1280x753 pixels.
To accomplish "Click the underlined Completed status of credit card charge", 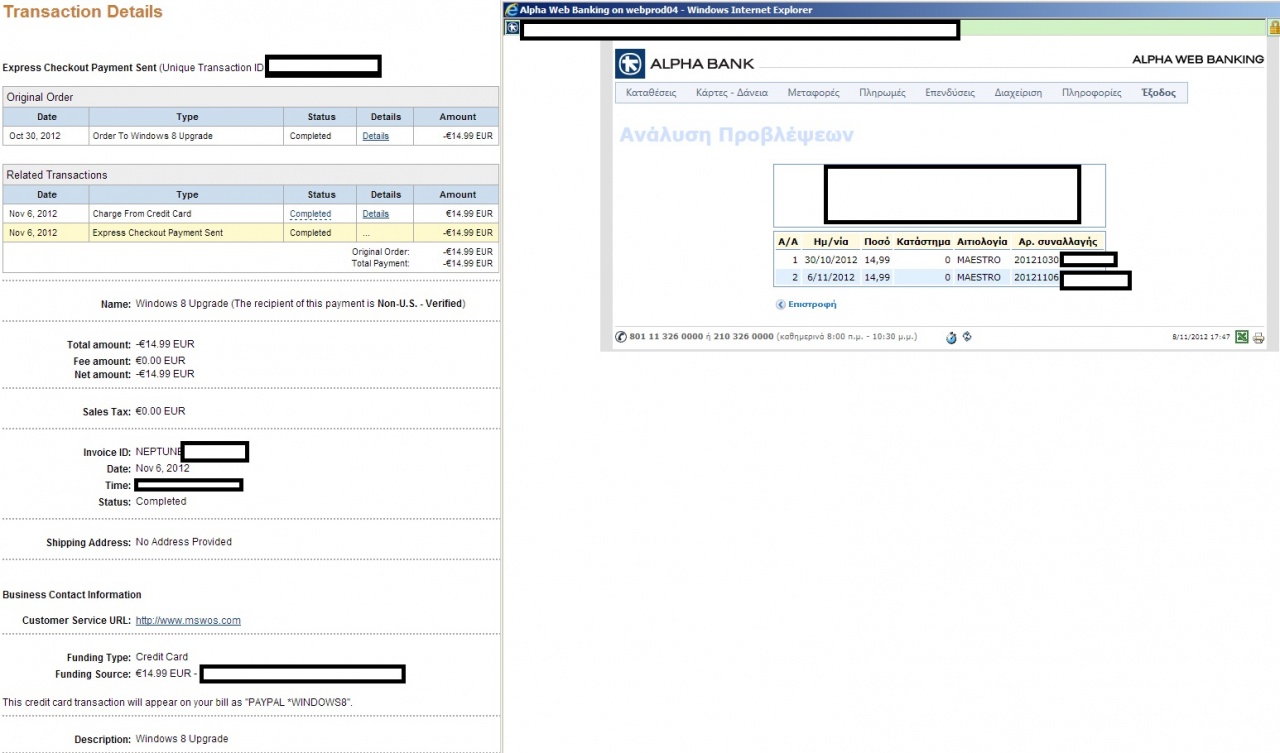I will (x=310, y=214).
